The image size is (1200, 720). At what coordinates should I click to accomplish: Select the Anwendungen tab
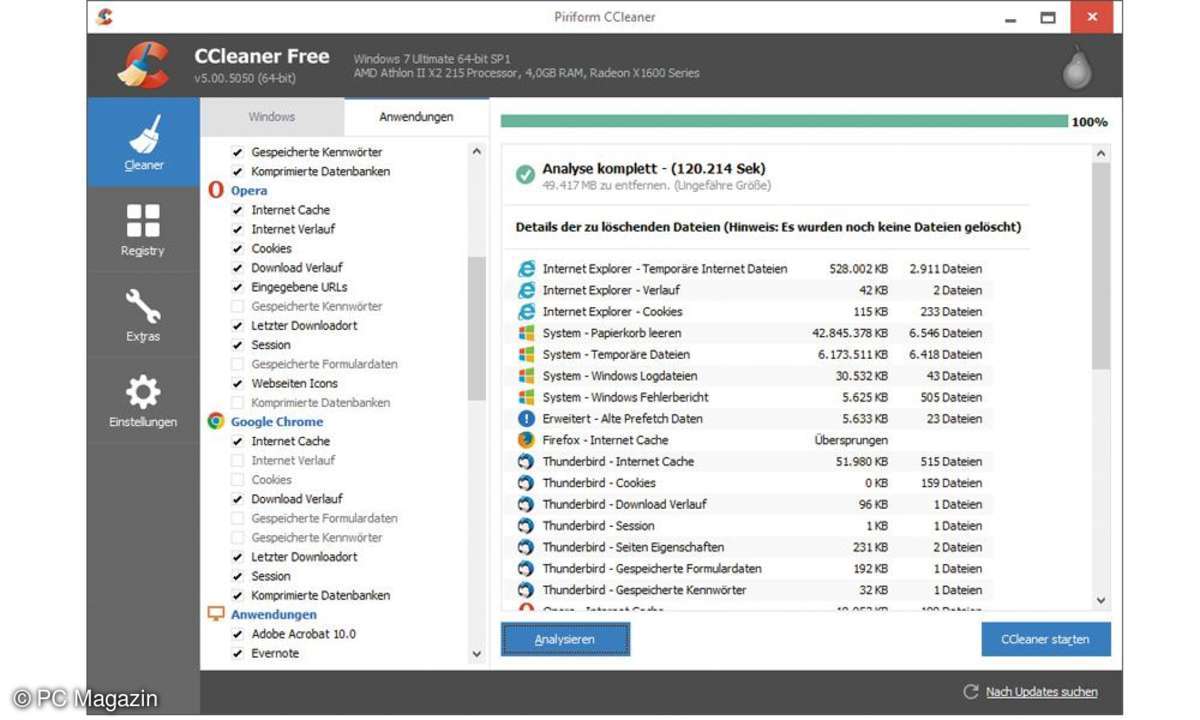coord(416,117)
